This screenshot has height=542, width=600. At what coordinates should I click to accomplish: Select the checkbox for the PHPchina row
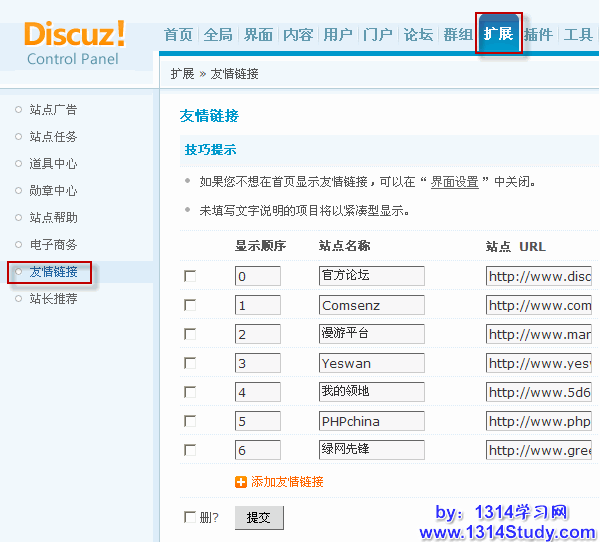coord(190,421)
